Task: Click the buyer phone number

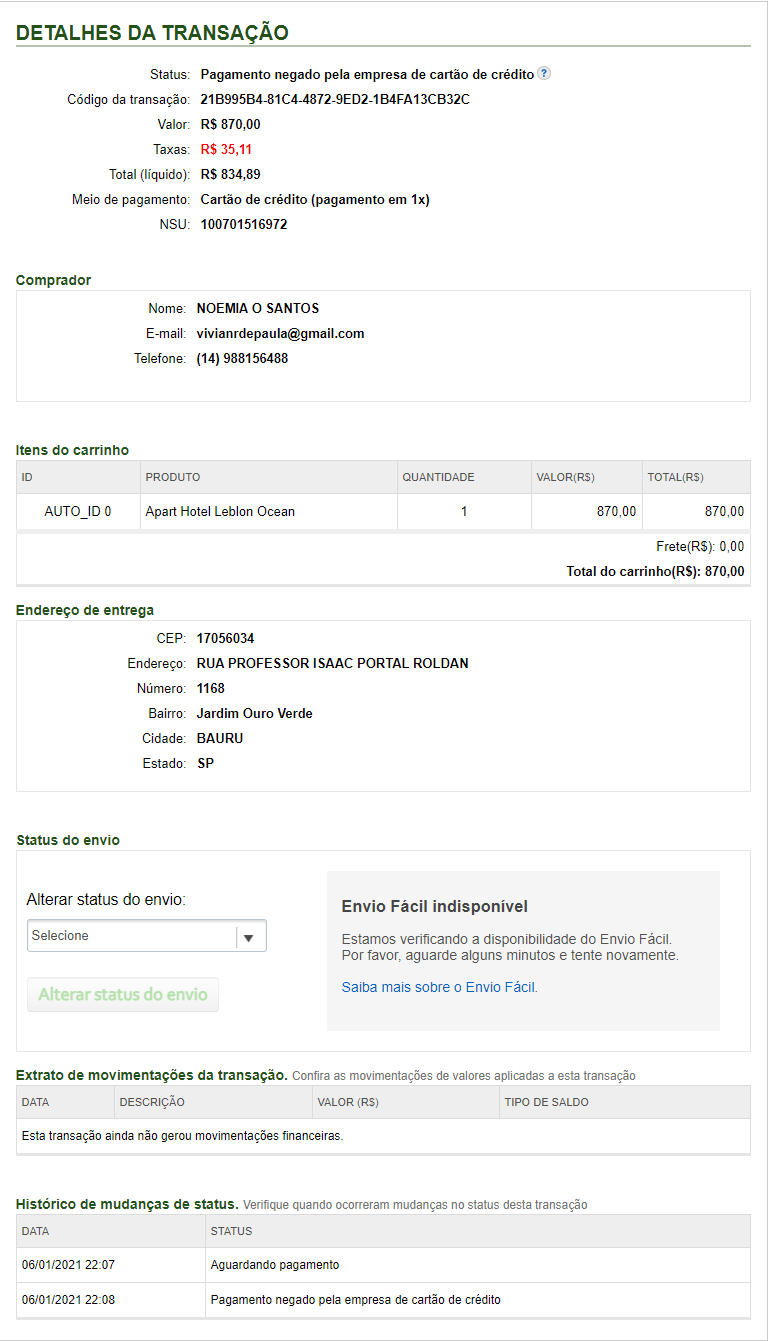Action: tap(242, 358)
